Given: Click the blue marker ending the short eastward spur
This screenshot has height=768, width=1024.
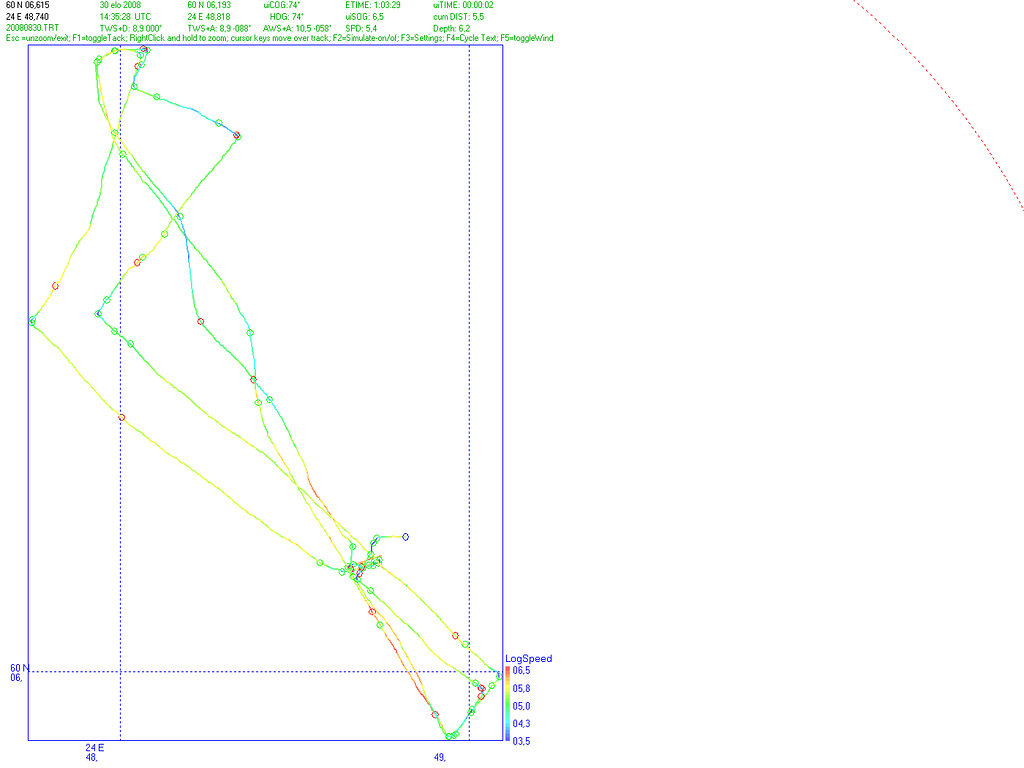Looking at the screenshot, I should coord(406,537).
